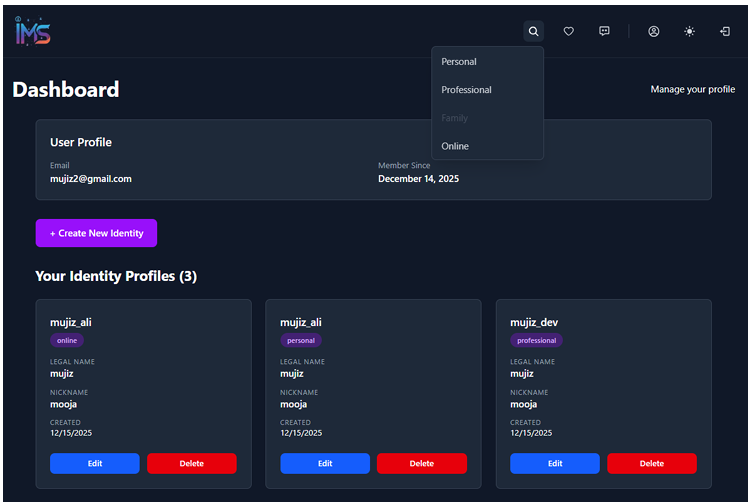This screenshot has width=752, height=502.
Task: Edit the online mujiz_ali identity
Action: pyautogui.click(x=95, y=463)
